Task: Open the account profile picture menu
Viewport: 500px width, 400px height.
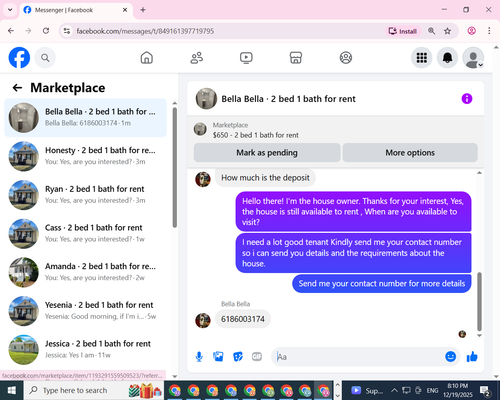Action: [473, 58]
